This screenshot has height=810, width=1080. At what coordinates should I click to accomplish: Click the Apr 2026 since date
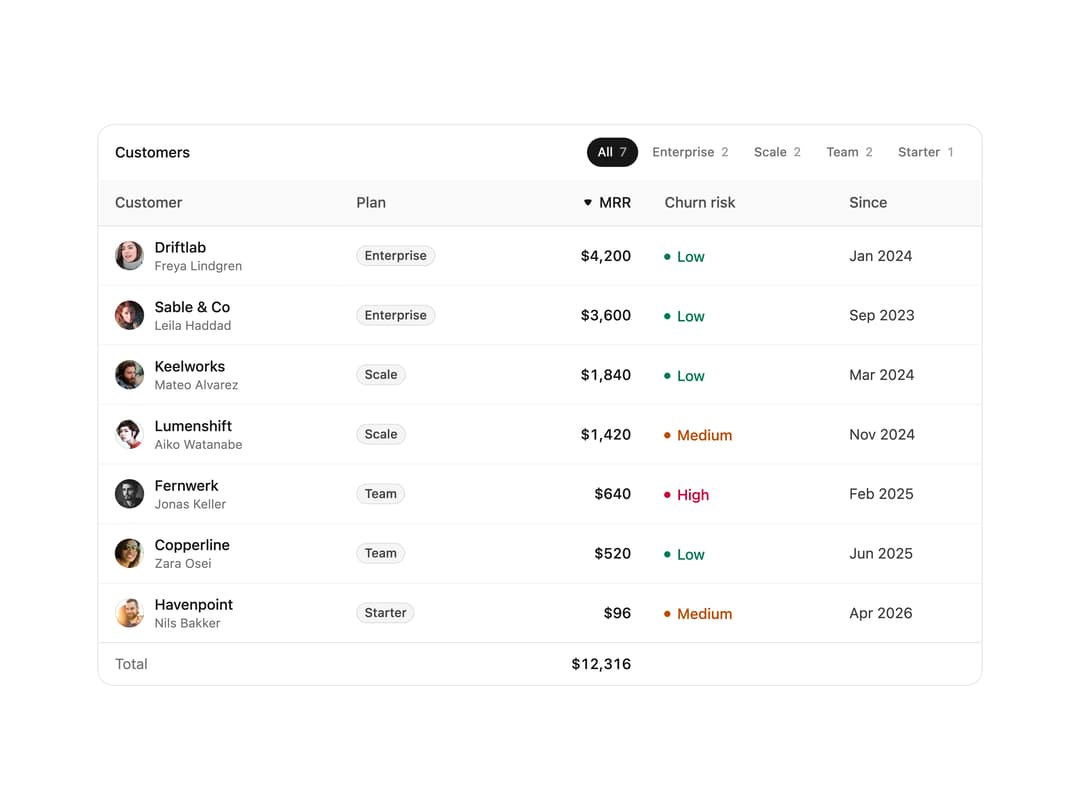tap(881, 613)
